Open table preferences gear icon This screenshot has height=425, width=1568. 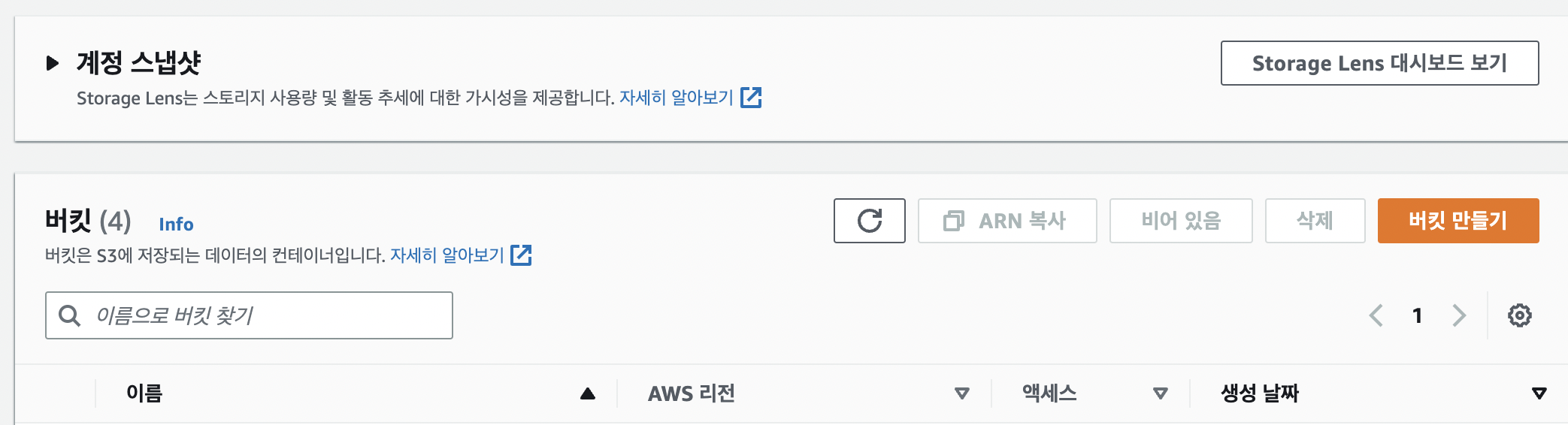(x=1519, y=315)
